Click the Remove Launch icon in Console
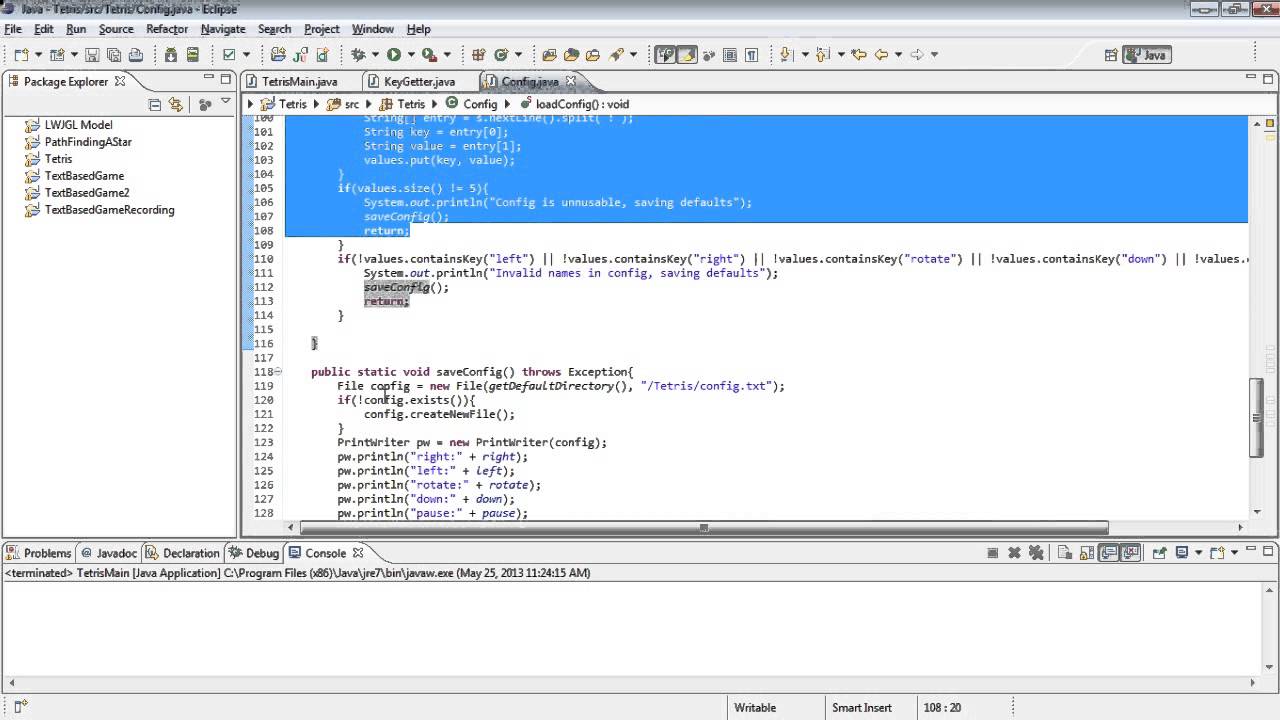Viewport: 1280px width, 720px height. (x=1014, y=553)
